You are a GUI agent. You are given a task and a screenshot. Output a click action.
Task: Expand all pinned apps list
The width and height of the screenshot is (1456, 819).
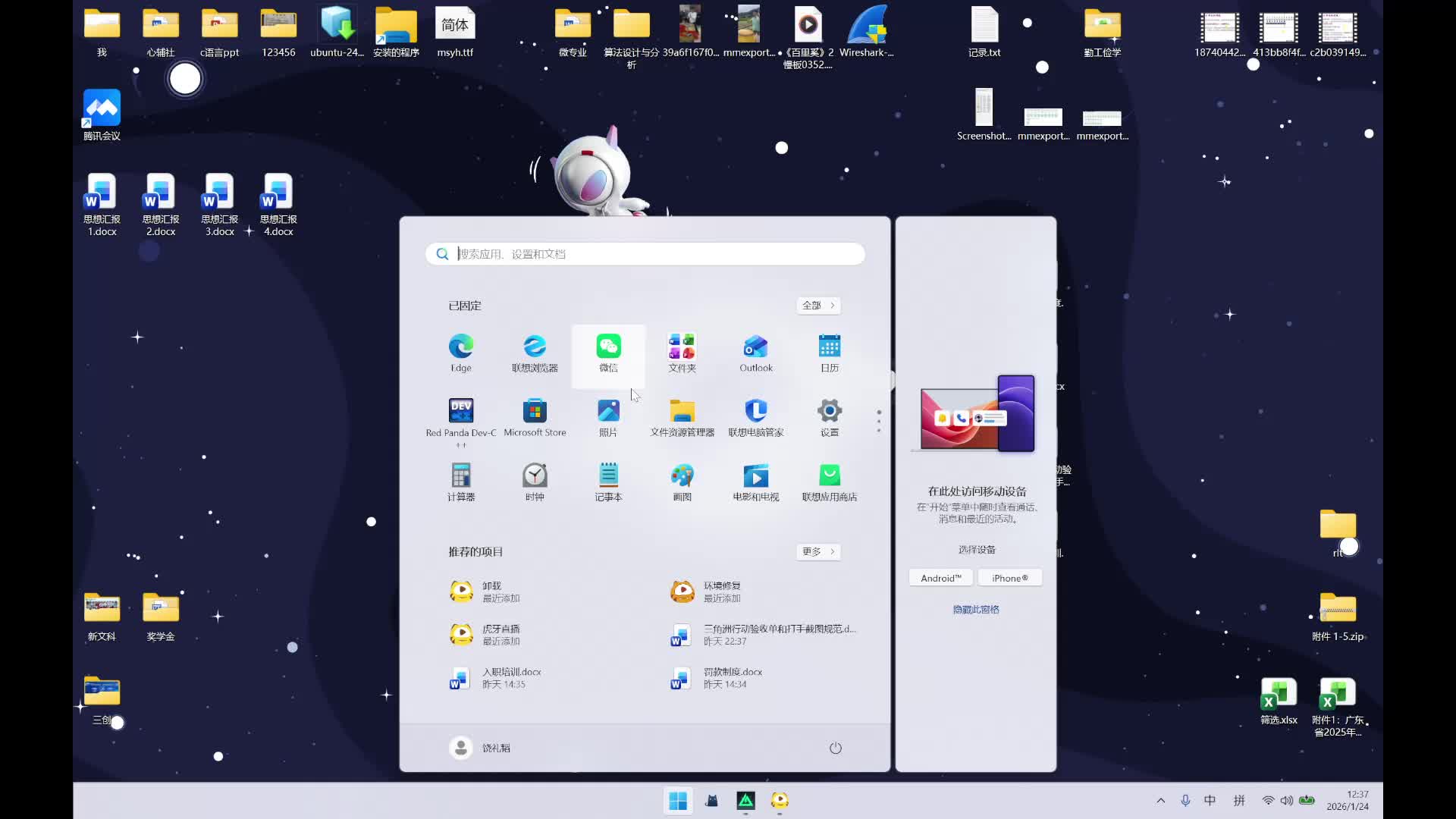click(x=818, y=305)
